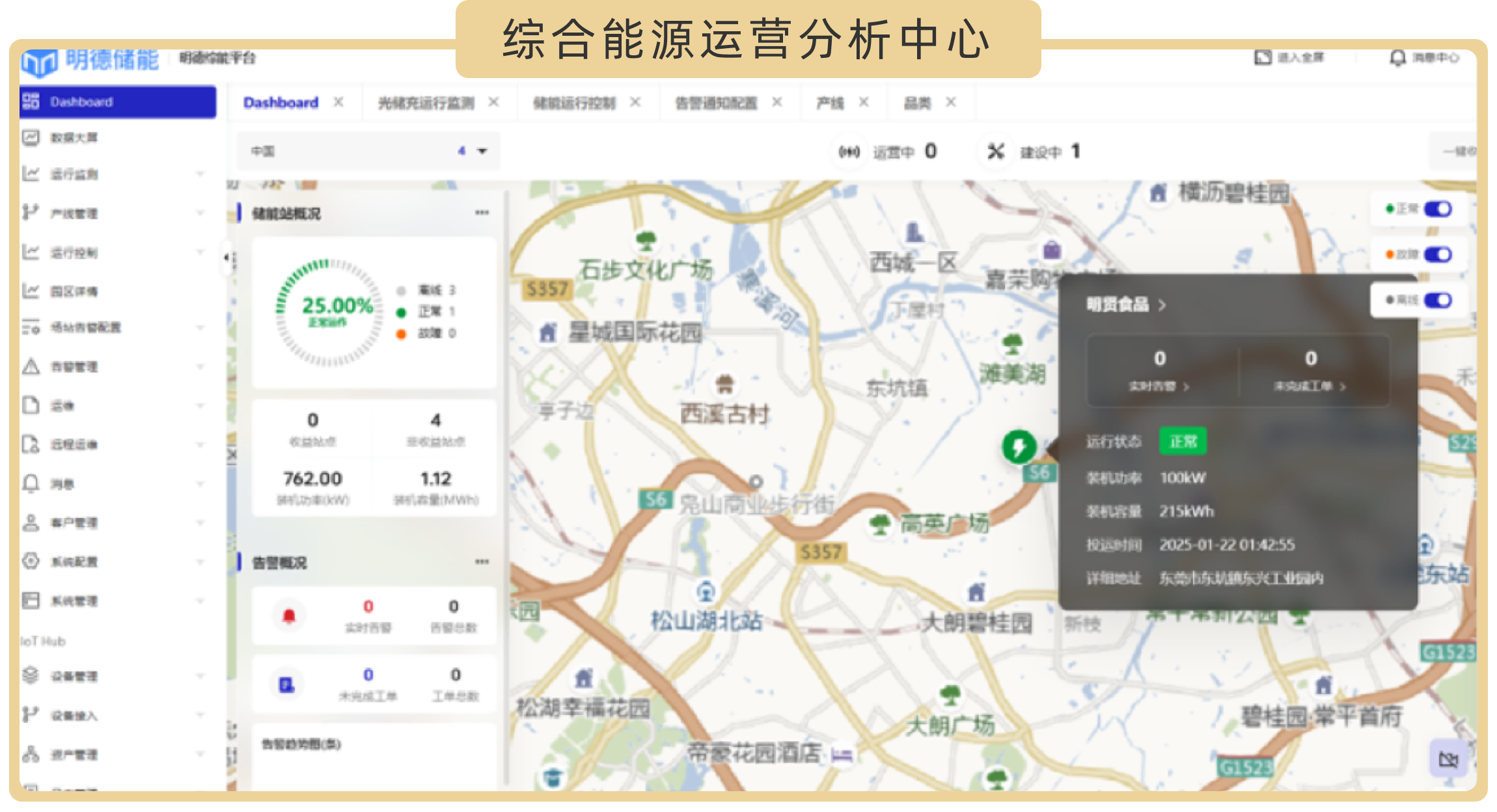The width and height of the screenshot is (1497, 812).
Task: Collapse the left overview panel arrow
Action: coord(227,258)
